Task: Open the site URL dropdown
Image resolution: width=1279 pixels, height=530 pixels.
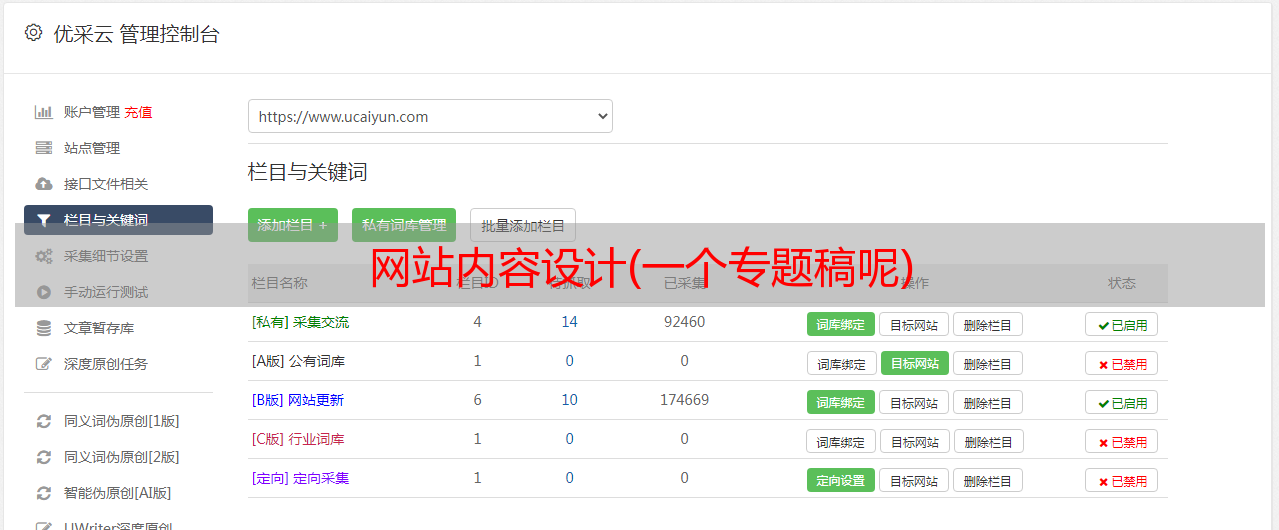Action: click(x=430, y=116)
